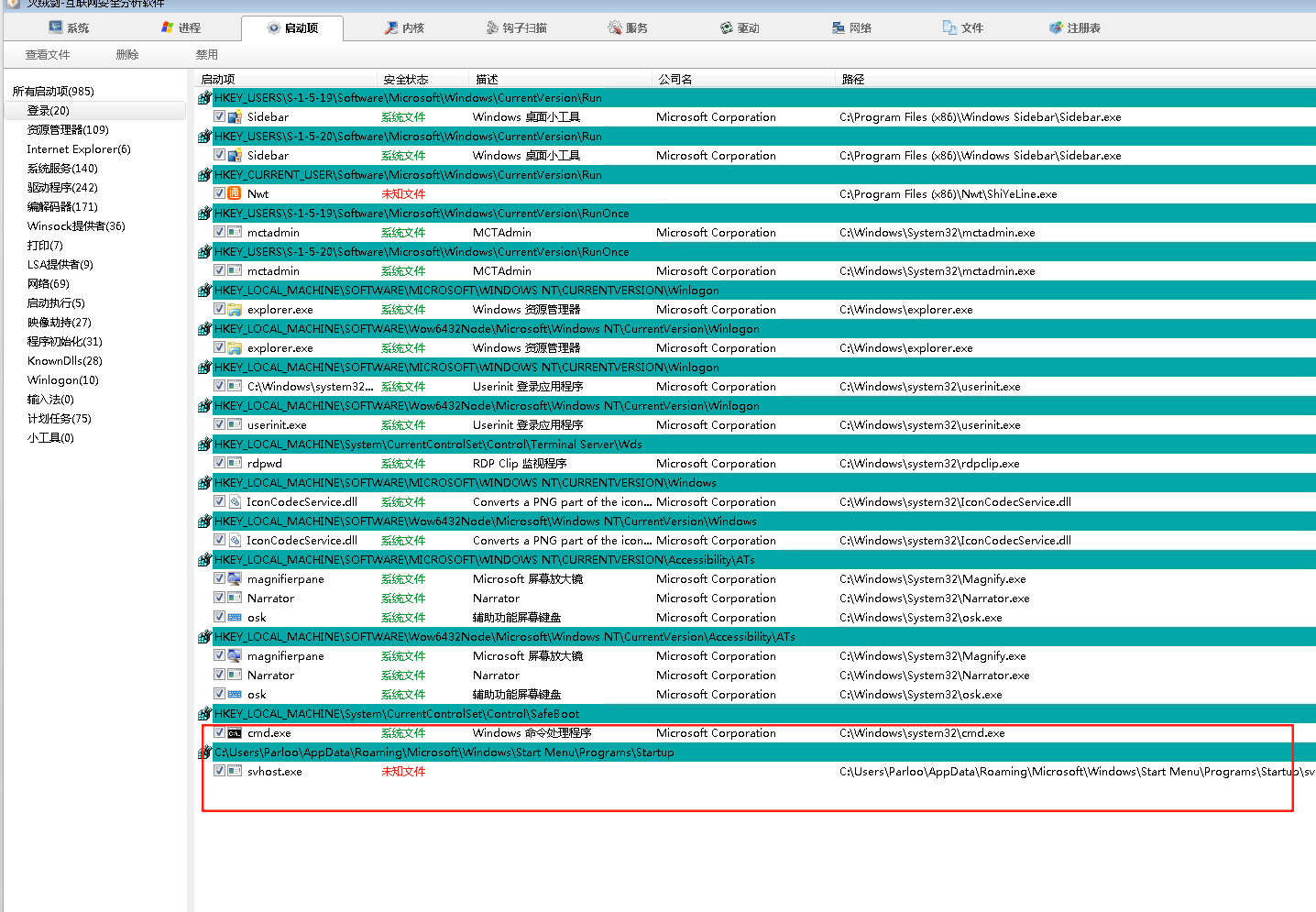Screen dimensions: 1316x912
Task: Click registry icon of HKEY_CURRENT_USER Run key
Action: [205, 174]
